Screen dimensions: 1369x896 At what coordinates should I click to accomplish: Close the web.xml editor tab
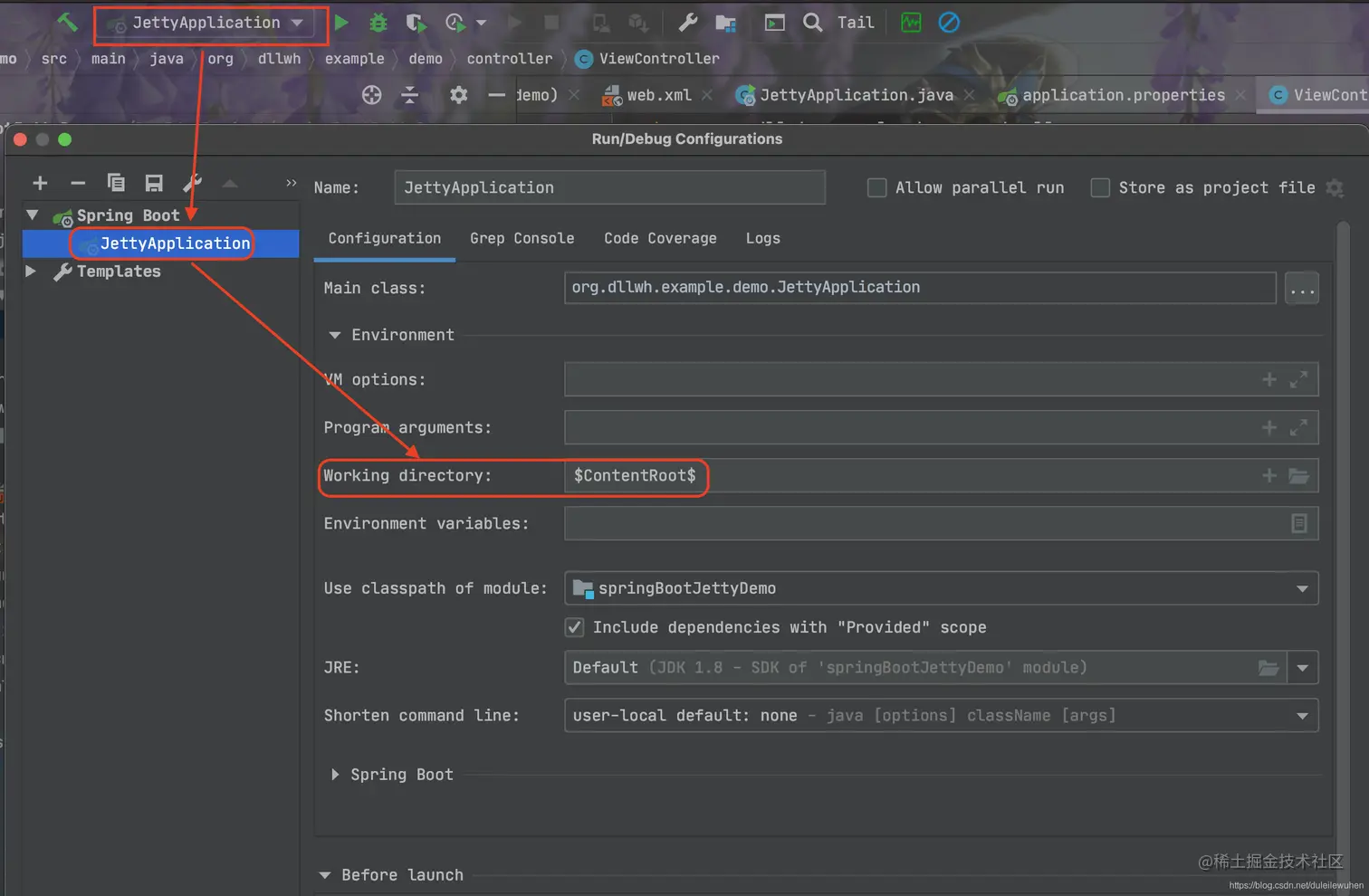pos(706,95)
